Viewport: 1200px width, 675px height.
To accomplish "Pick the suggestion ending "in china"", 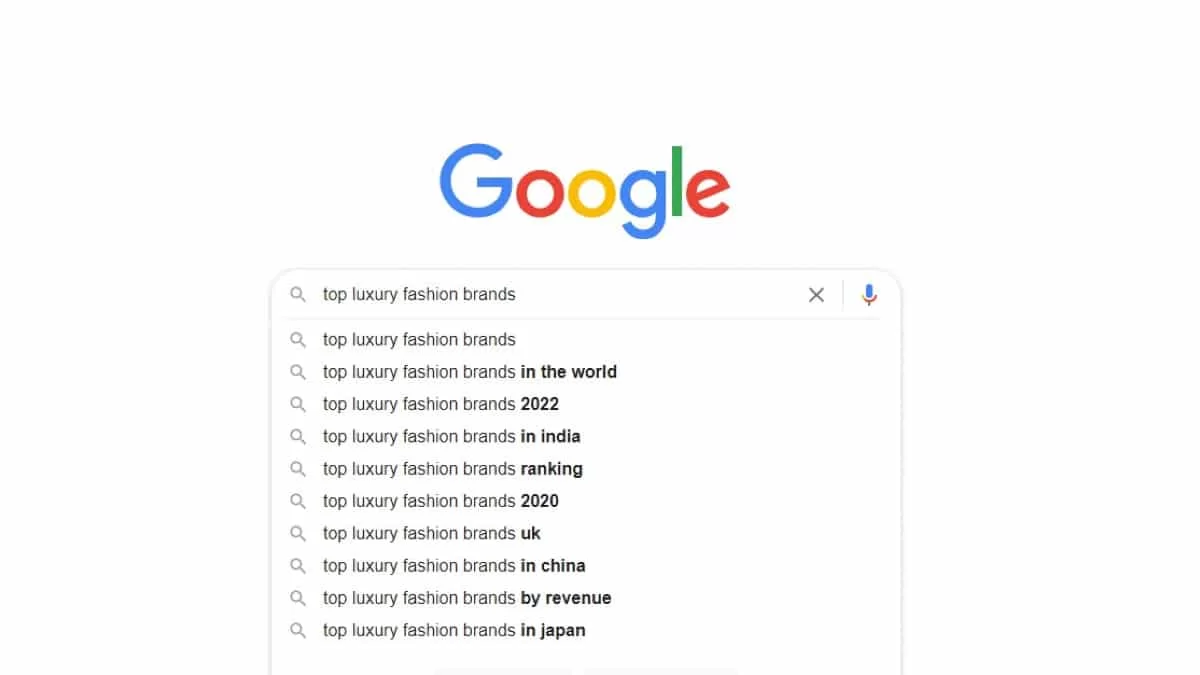I will point(454,566).
